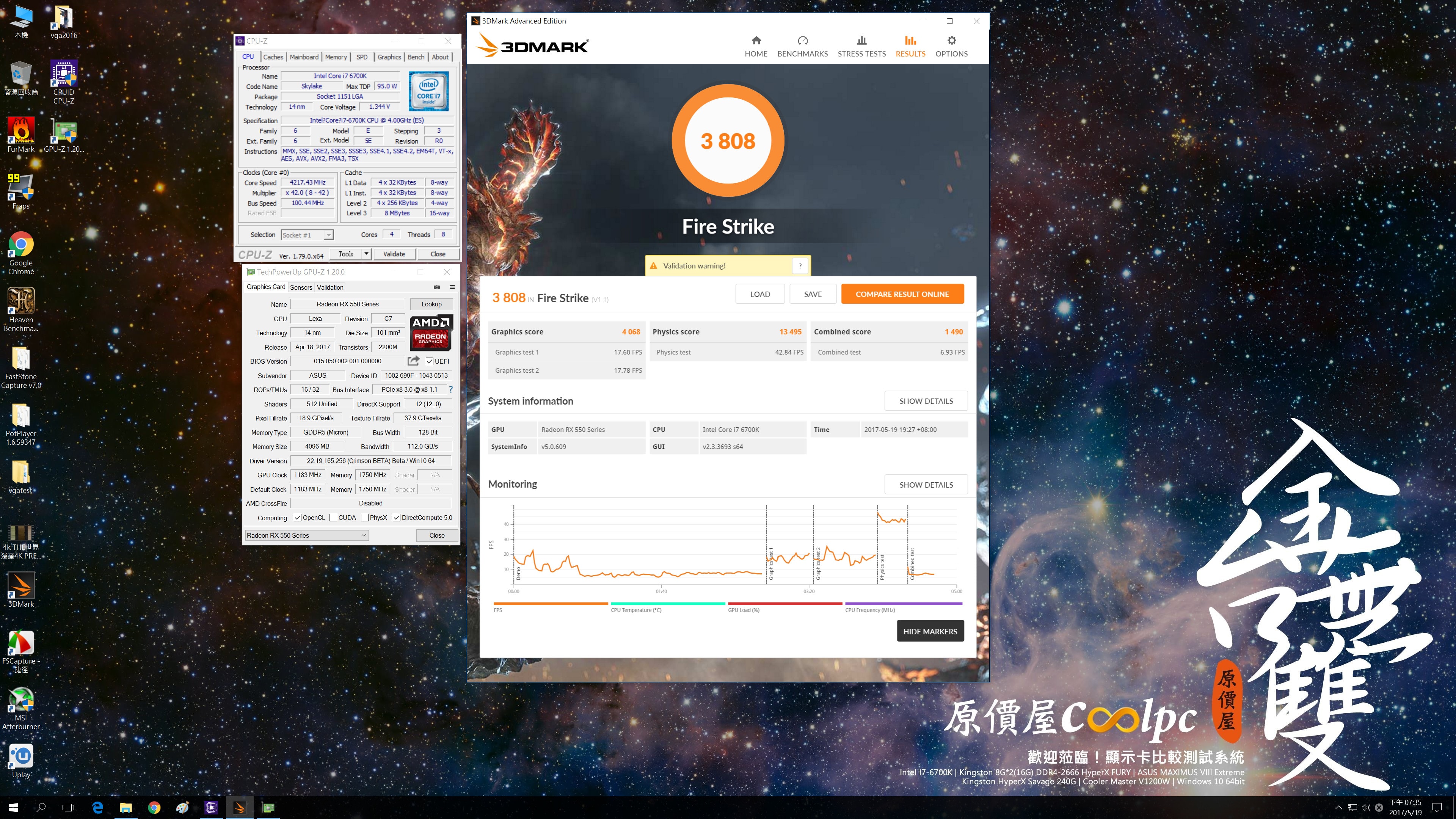1456x819 pixels.
Task: Open the Memory tab in CPU-Z
Action: coord(336,57)
